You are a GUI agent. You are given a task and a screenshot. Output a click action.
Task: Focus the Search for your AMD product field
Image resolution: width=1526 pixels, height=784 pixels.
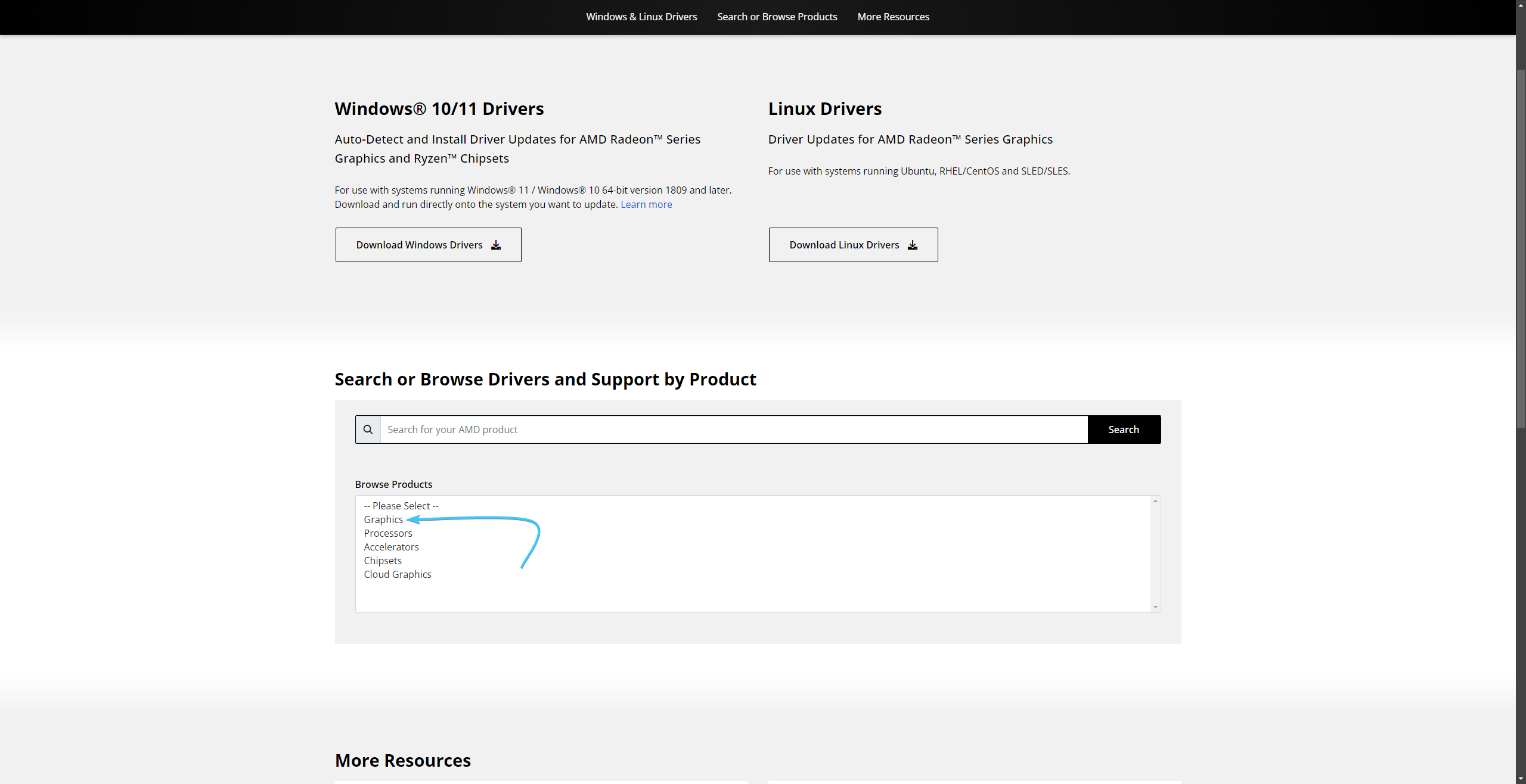point(734,430)
